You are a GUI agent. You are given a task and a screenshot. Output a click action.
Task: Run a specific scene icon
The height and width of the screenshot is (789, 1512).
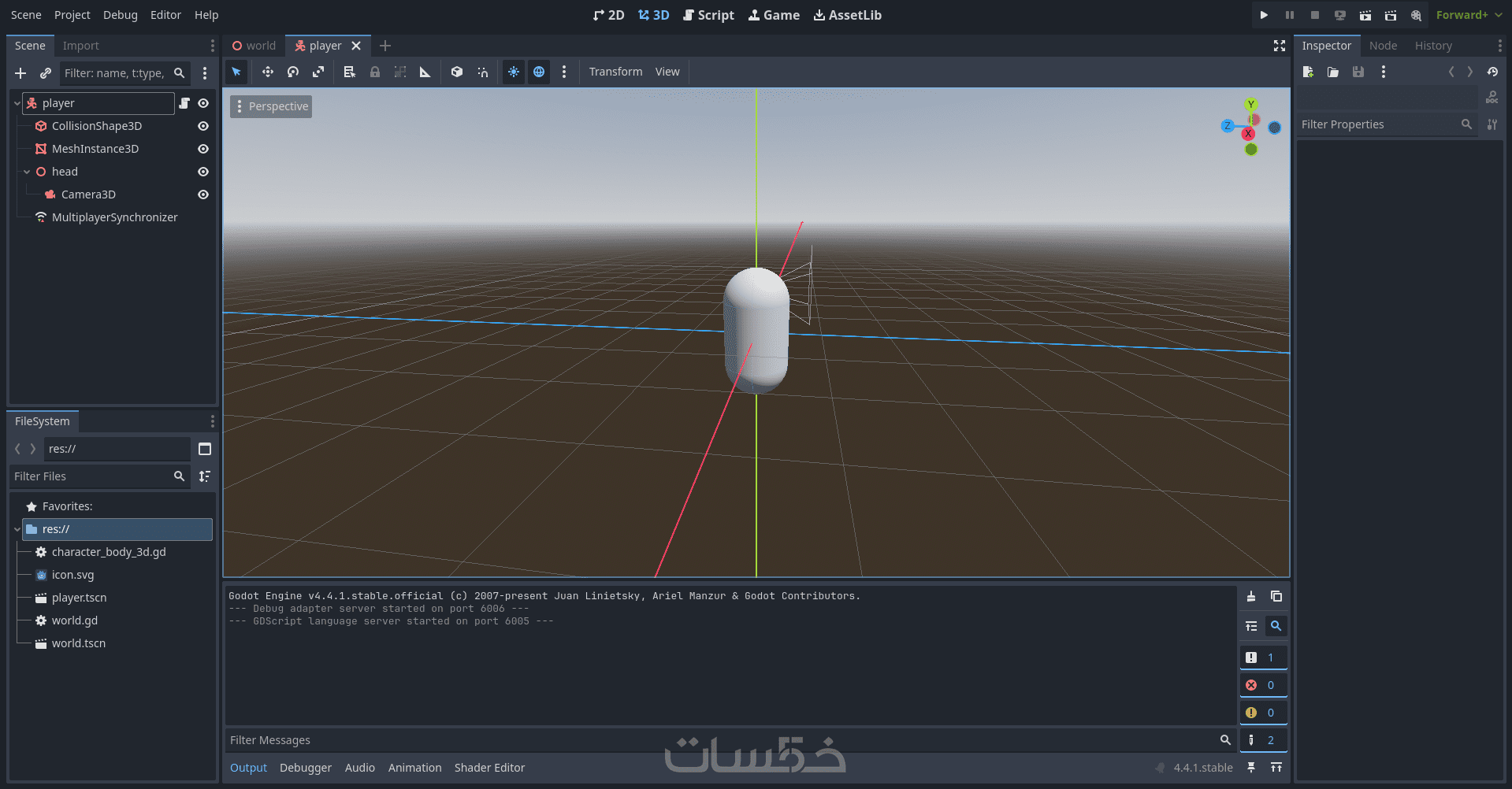(x=1391, y=15)
